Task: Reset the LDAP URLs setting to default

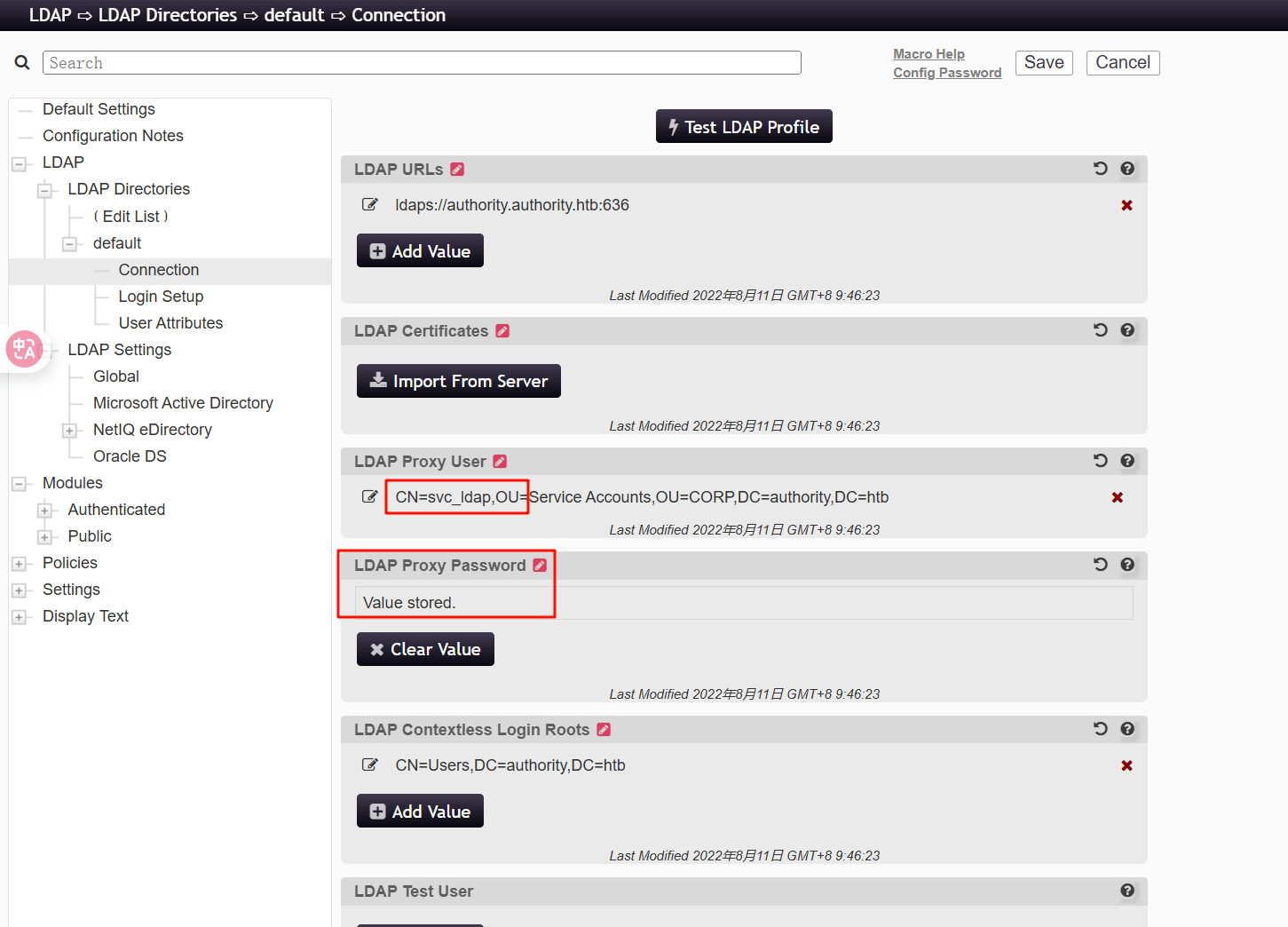Action: coord(1100,169)
